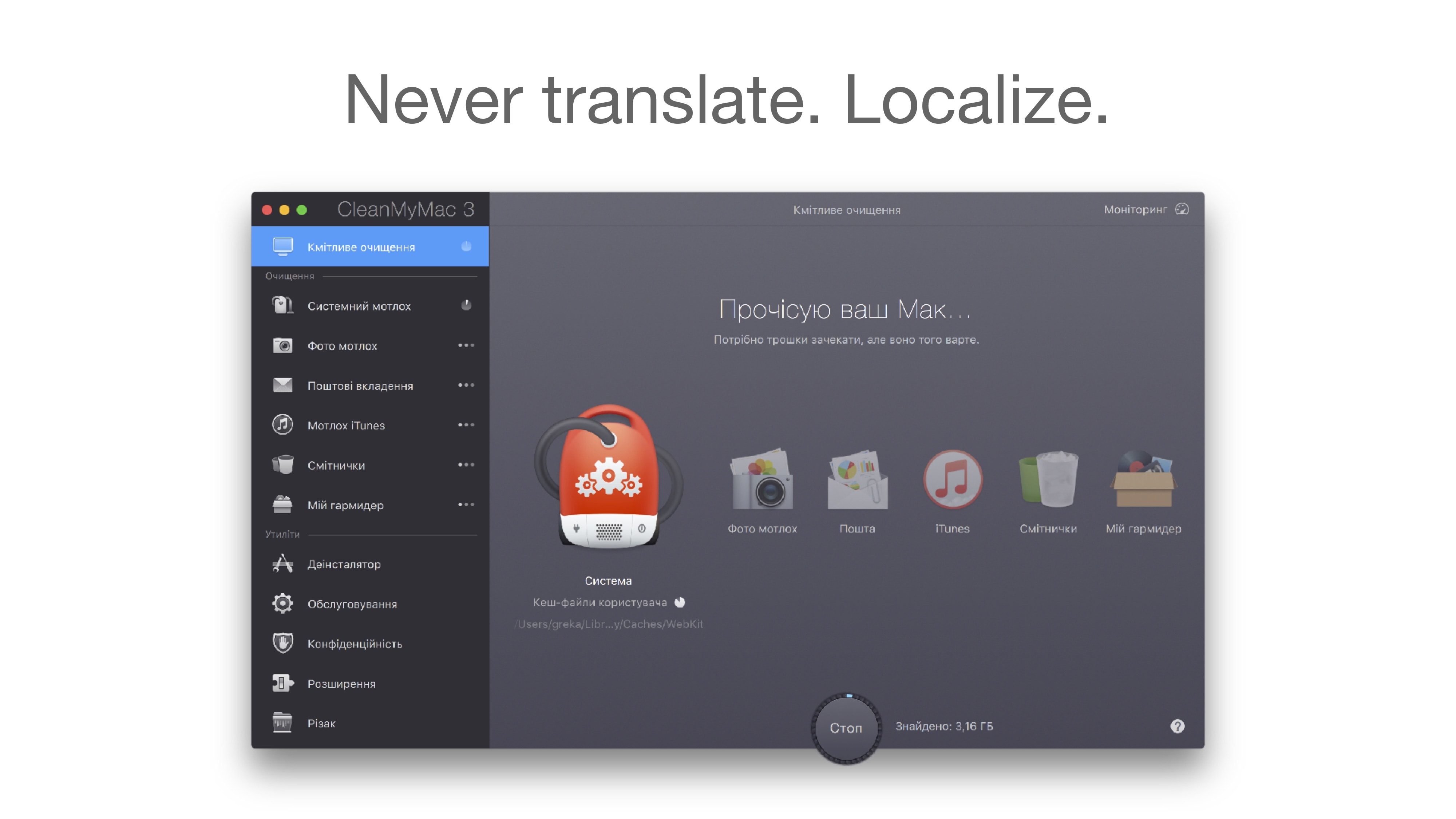Click the Різак label
Image resolution: width=1456 pixels, height=819 pixels.
coord(321,724)
